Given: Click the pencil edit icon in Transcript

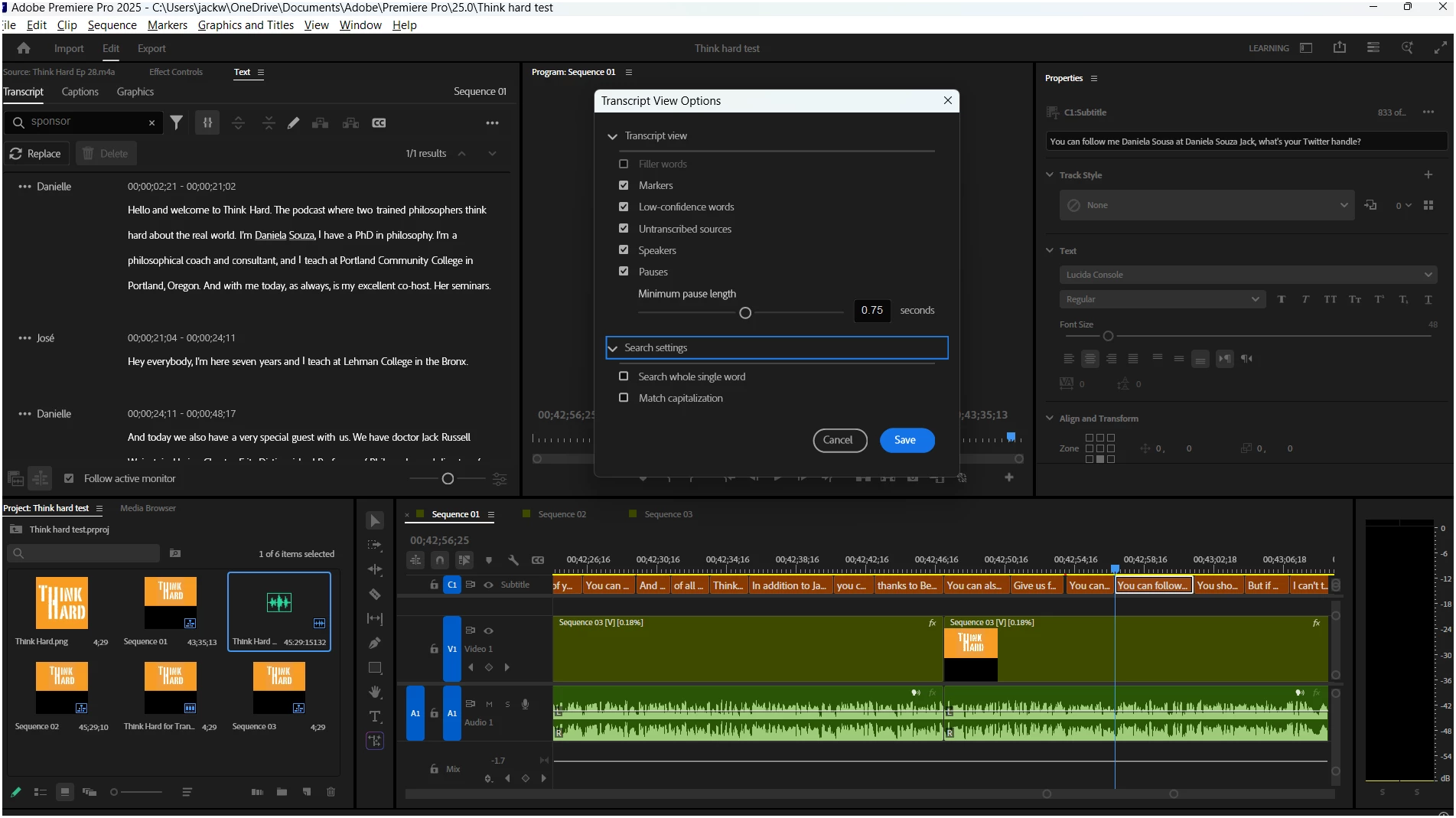Looking at the screenshot, I should click(x=294, y=122).
